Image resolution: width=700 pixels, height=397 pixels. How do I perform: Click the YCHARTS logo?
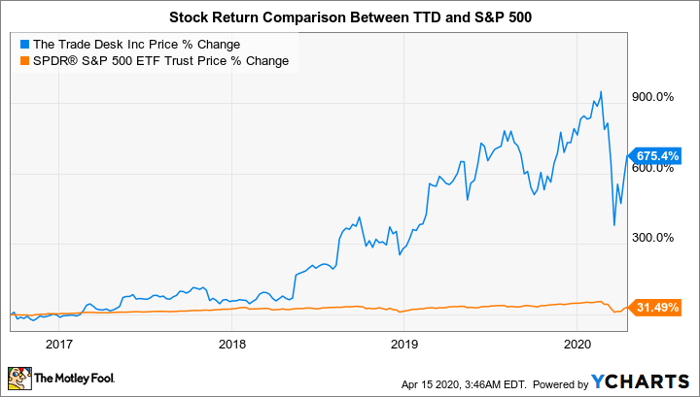pyautogui.click(x=640, y=382)
